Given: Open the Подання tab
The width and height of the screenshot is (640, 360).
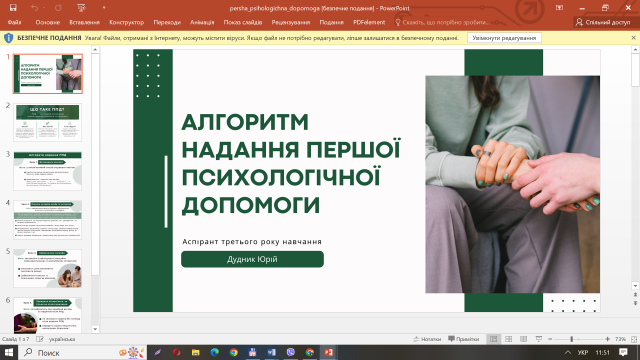Looking at the screenshot, I should 331,22.
